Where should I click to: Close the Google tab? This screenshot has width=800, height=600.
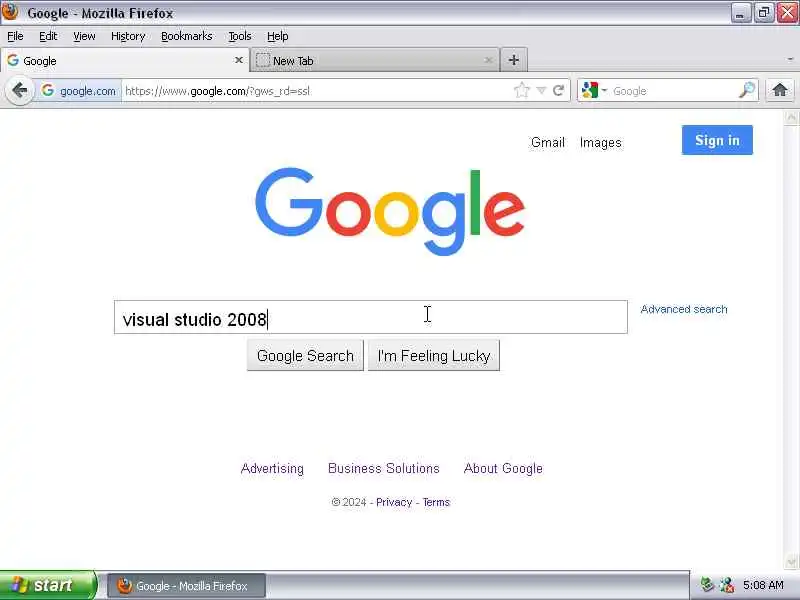(x=238, y=60)
